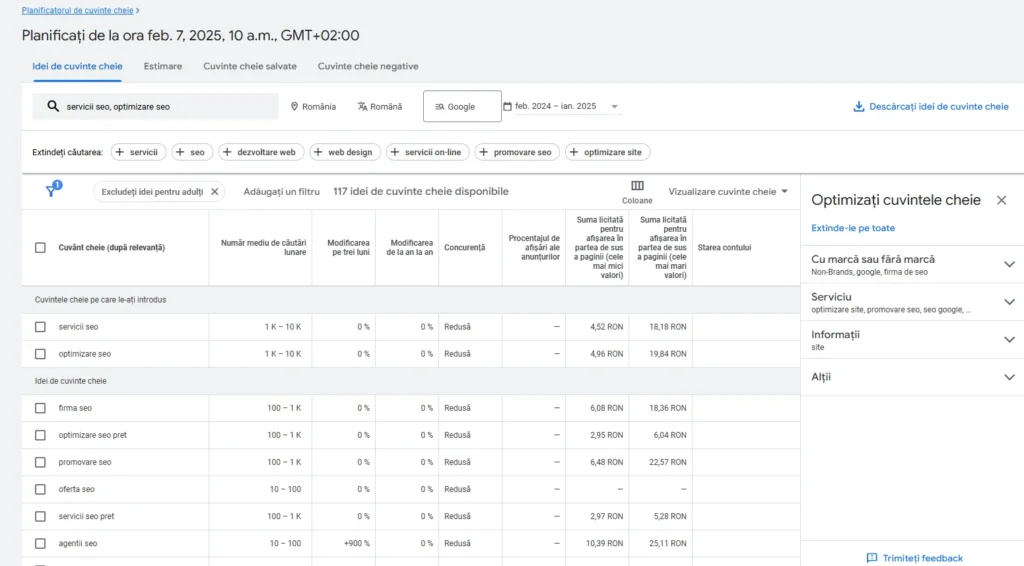Click Descărcați idei de cuvinte cheie link
Image resolution: width=1024 pixels, height=566 pixels.
(938, 106)
